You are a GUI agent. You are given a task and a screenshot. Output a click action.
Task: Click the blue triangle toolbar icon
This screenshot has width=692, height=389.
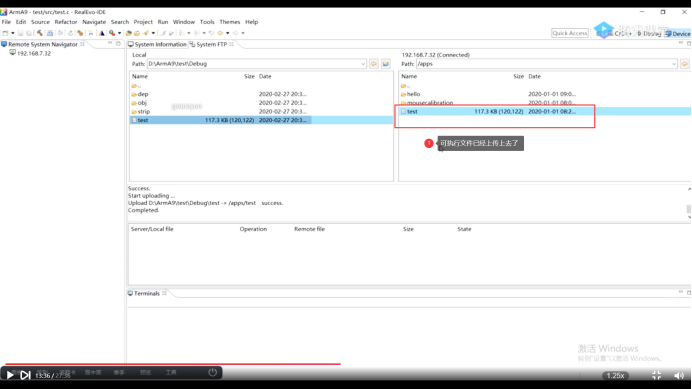(102, 33)
